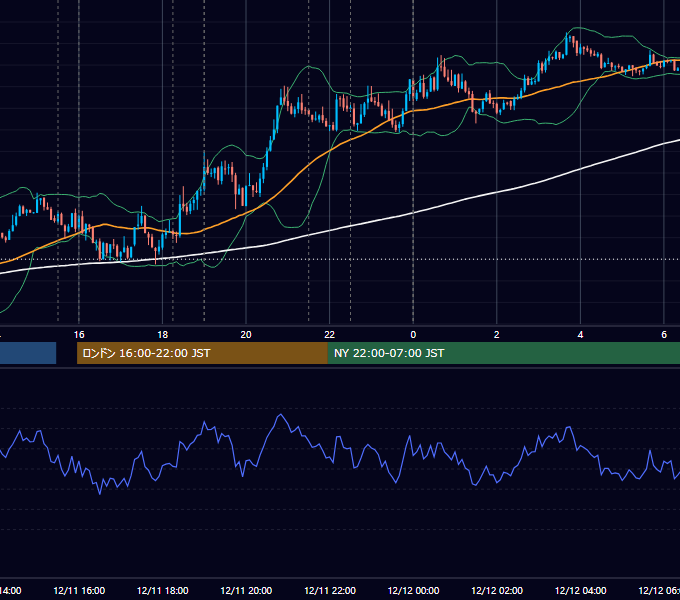Viewport: 680px width, 600px height.
Task: Select the 2 hour label on upper time axis
Action: tap(497, 335)
